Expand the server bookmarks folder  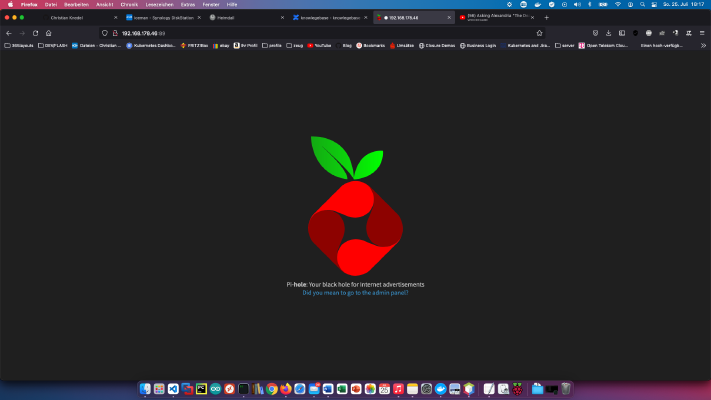pyautogui.click(x=565, y=45)
